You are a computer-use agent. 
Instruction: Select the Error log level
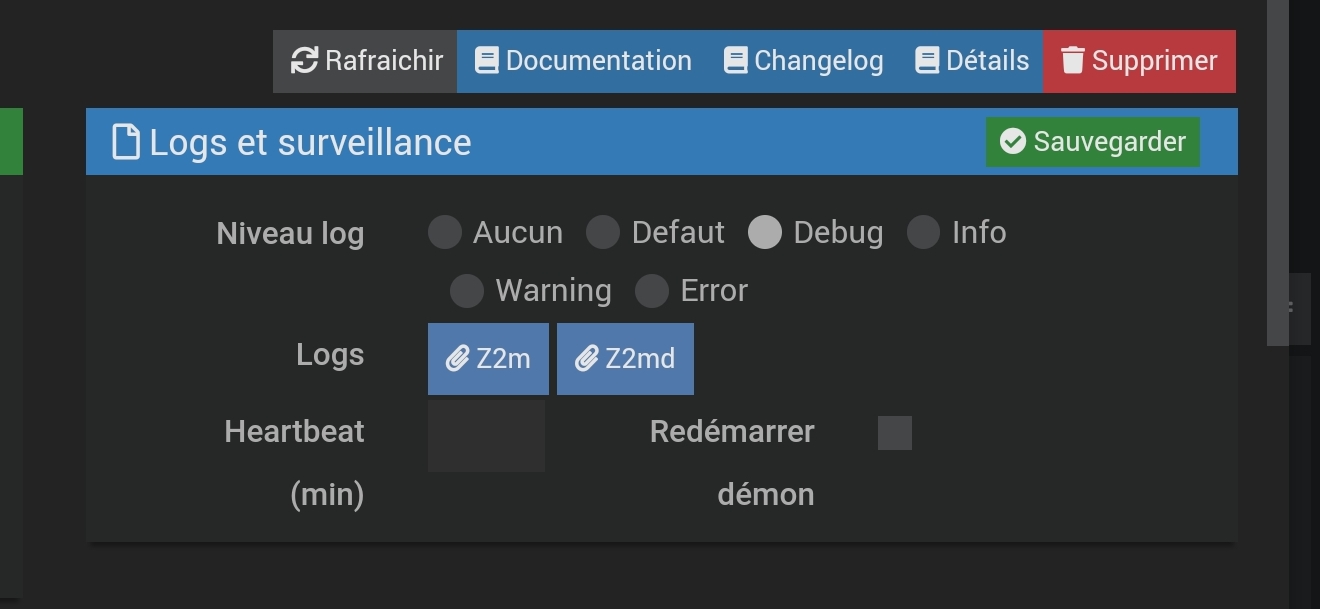652,291
